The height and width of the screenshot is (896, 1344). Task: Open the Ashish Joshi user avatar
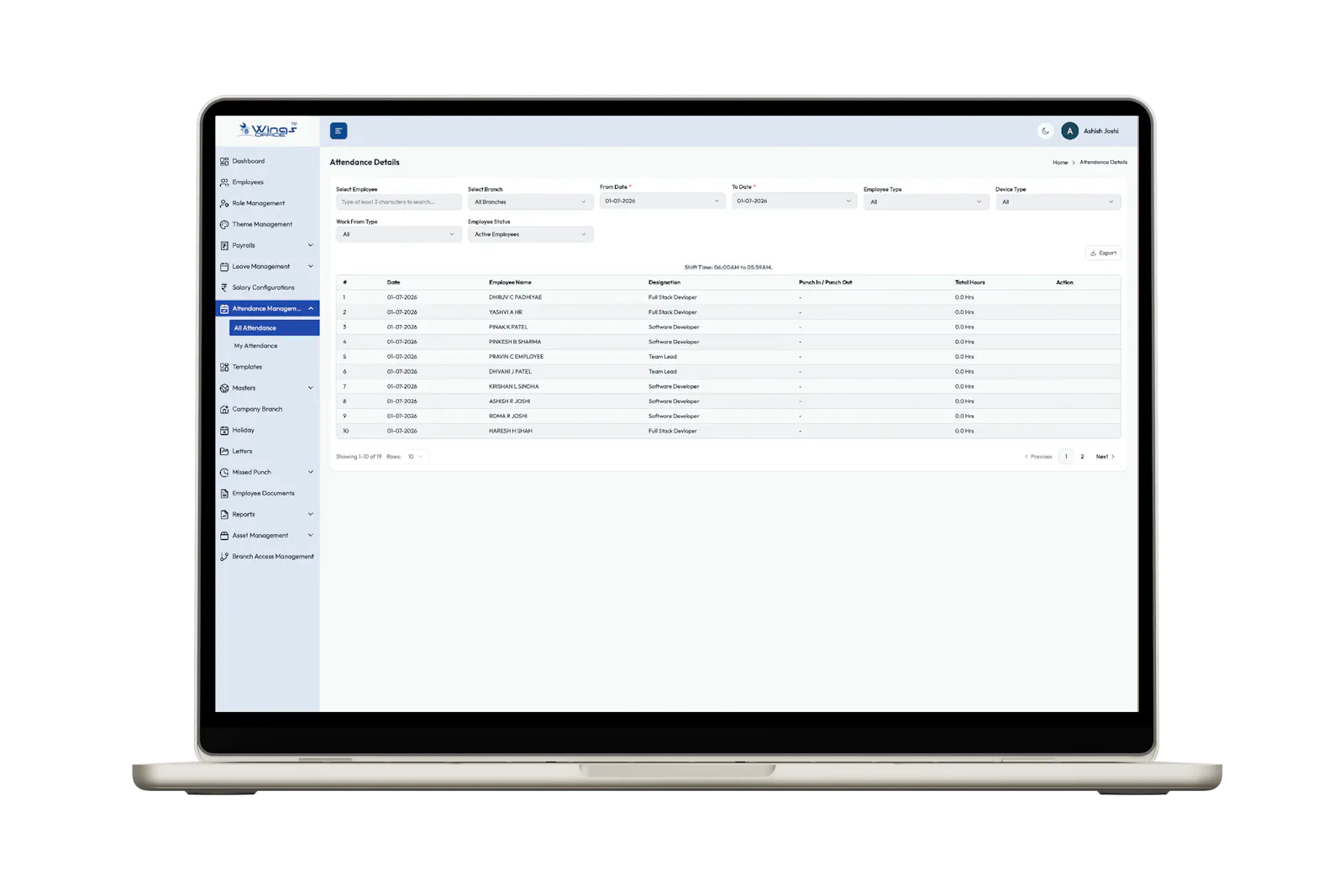(1069, 131)
